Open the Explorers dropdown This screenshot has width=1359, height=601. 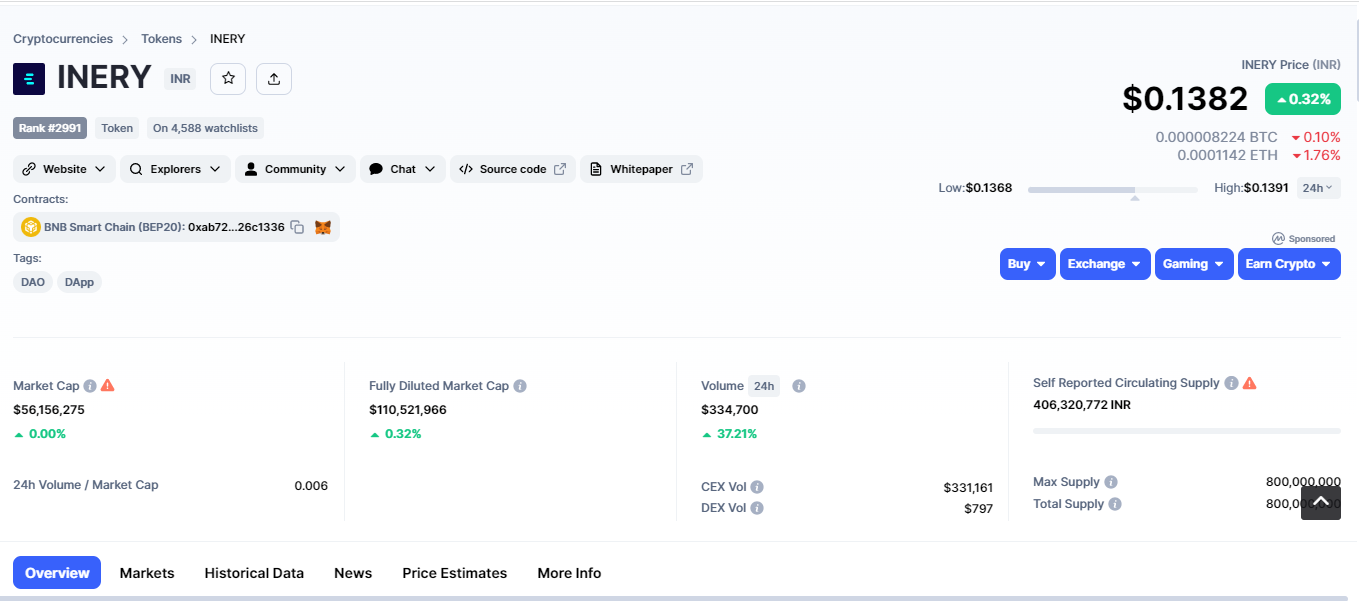175,169
